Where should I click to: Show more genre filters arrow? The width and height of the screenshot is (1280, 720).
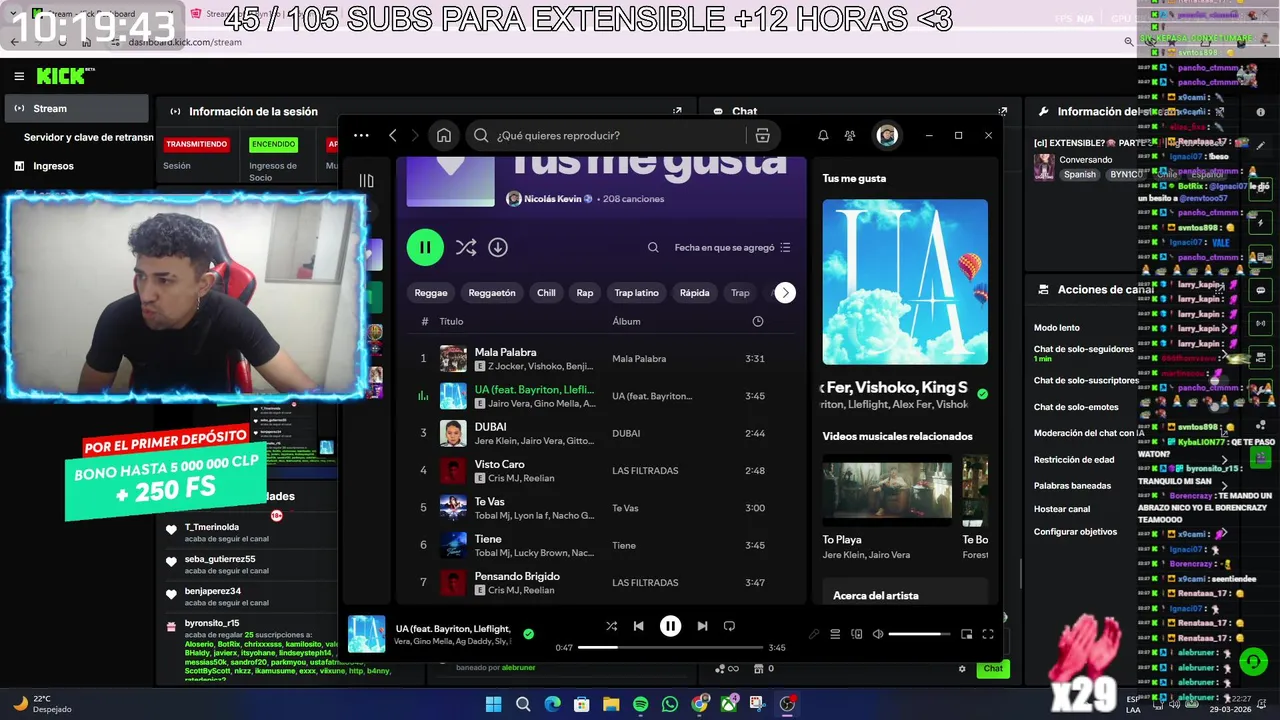(785, 292)
